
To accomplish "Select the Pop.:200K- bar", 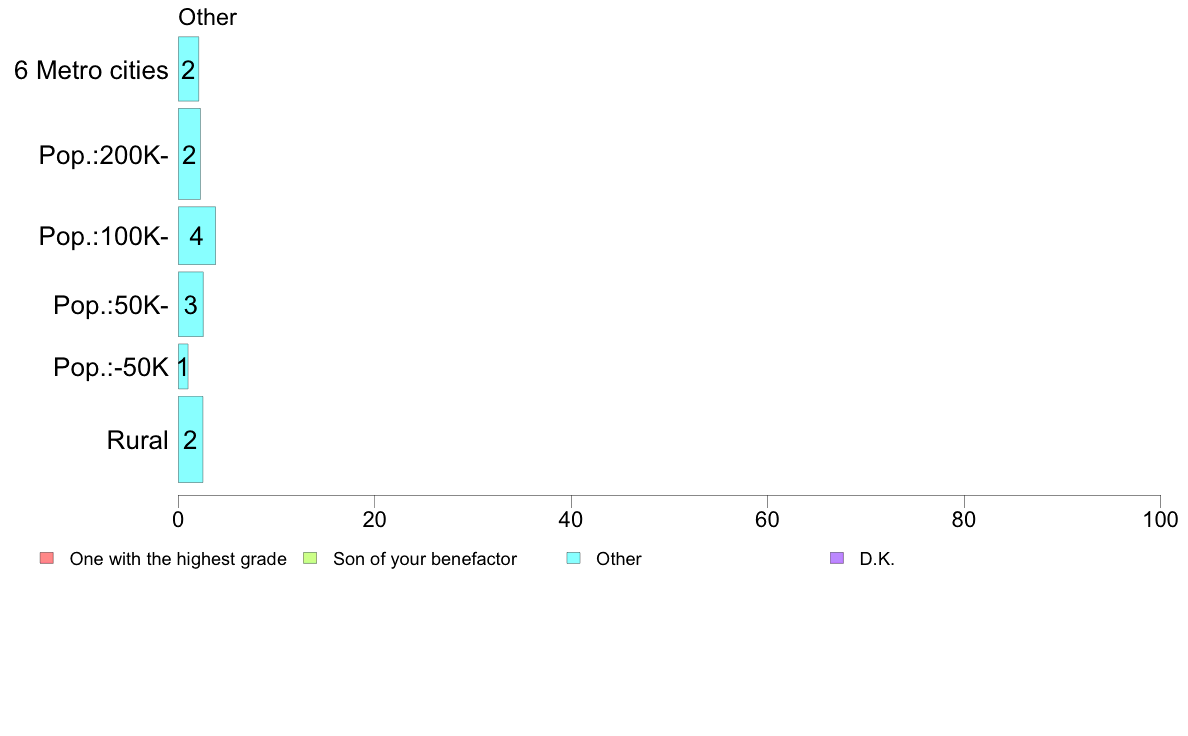I will click(x=189, y=154).
